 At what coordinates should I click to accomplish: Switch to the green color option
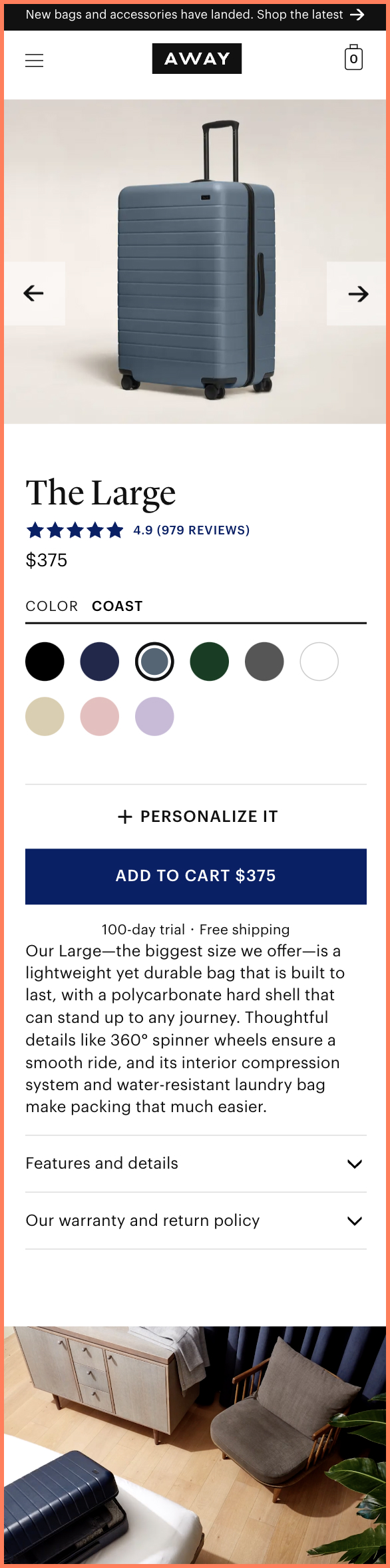(209, 661)
